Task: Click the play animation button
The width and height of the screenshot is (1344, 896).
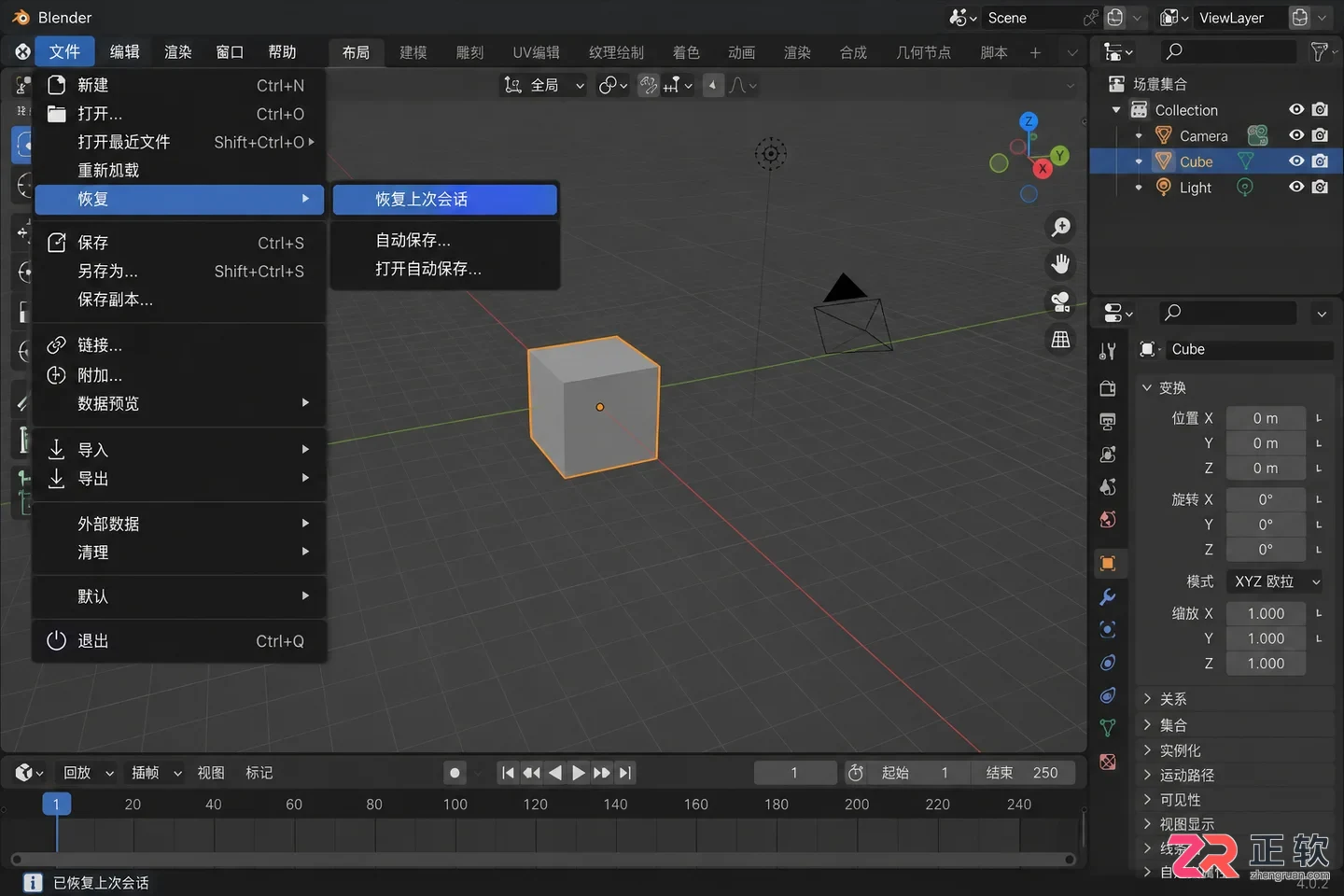Action: (579, 773)
